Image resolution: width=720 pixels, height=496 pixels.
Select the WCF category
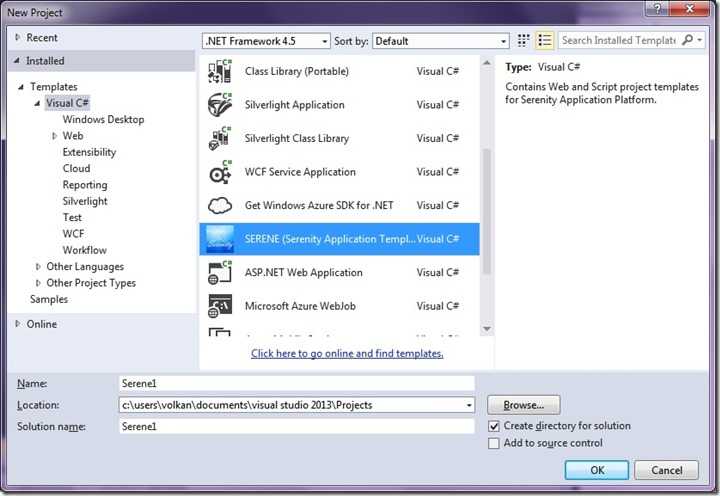click(73, 234)
